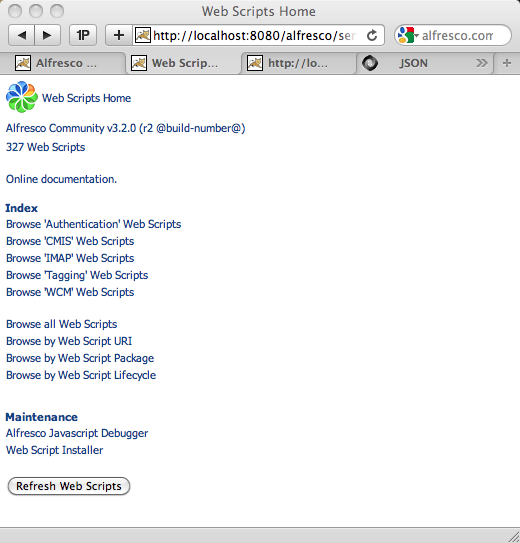Show hidden tabs with the double-chevron
The height and width of the screenshot is (543, 520).
click(481, 63)
